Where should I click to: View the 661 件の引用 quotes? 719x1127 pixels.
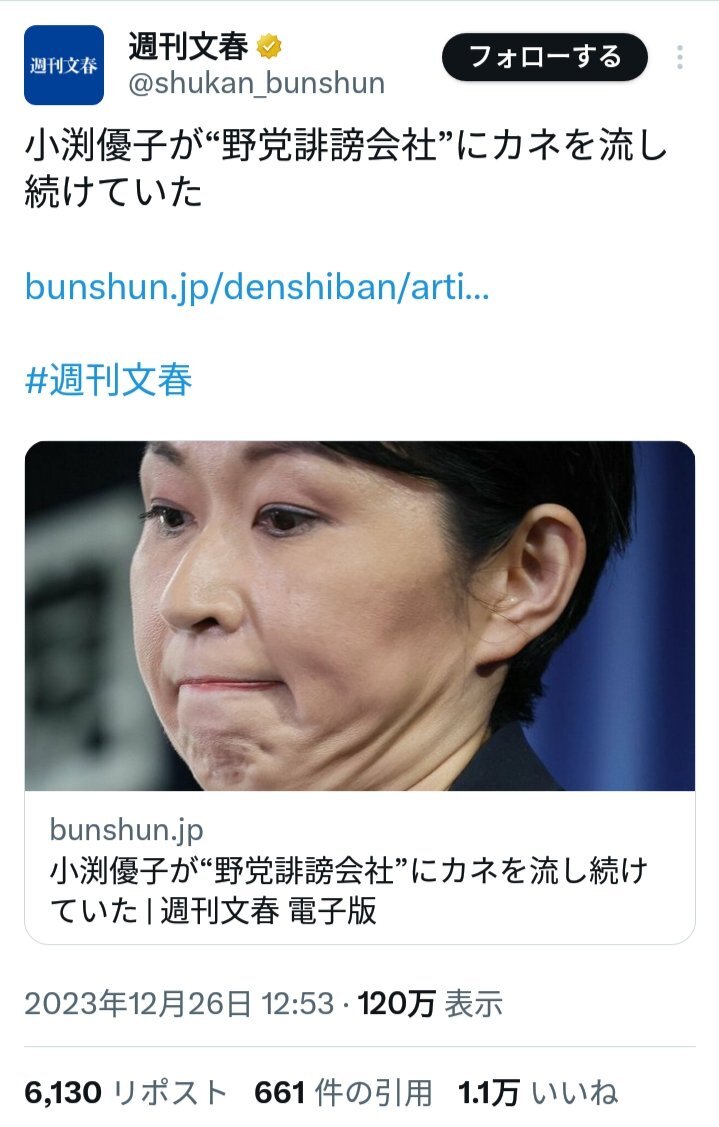[344, 1093]
